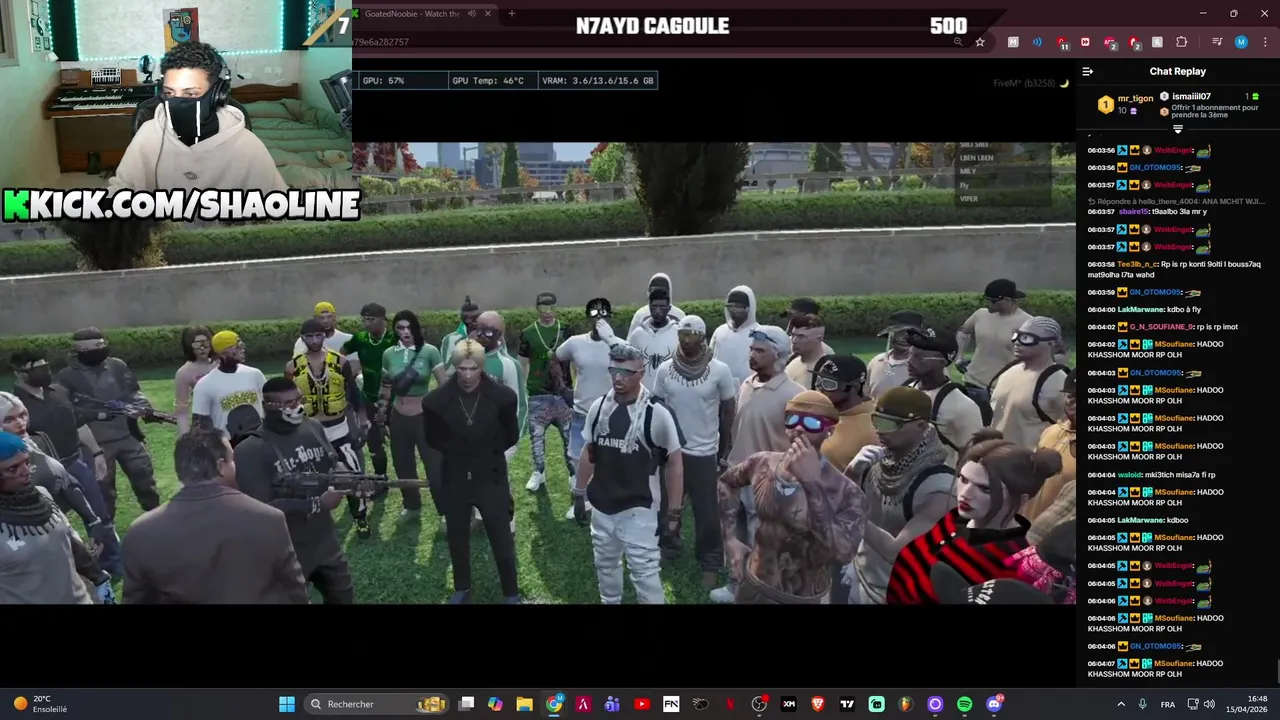Click the microphone tray icon

(1143, 704)
